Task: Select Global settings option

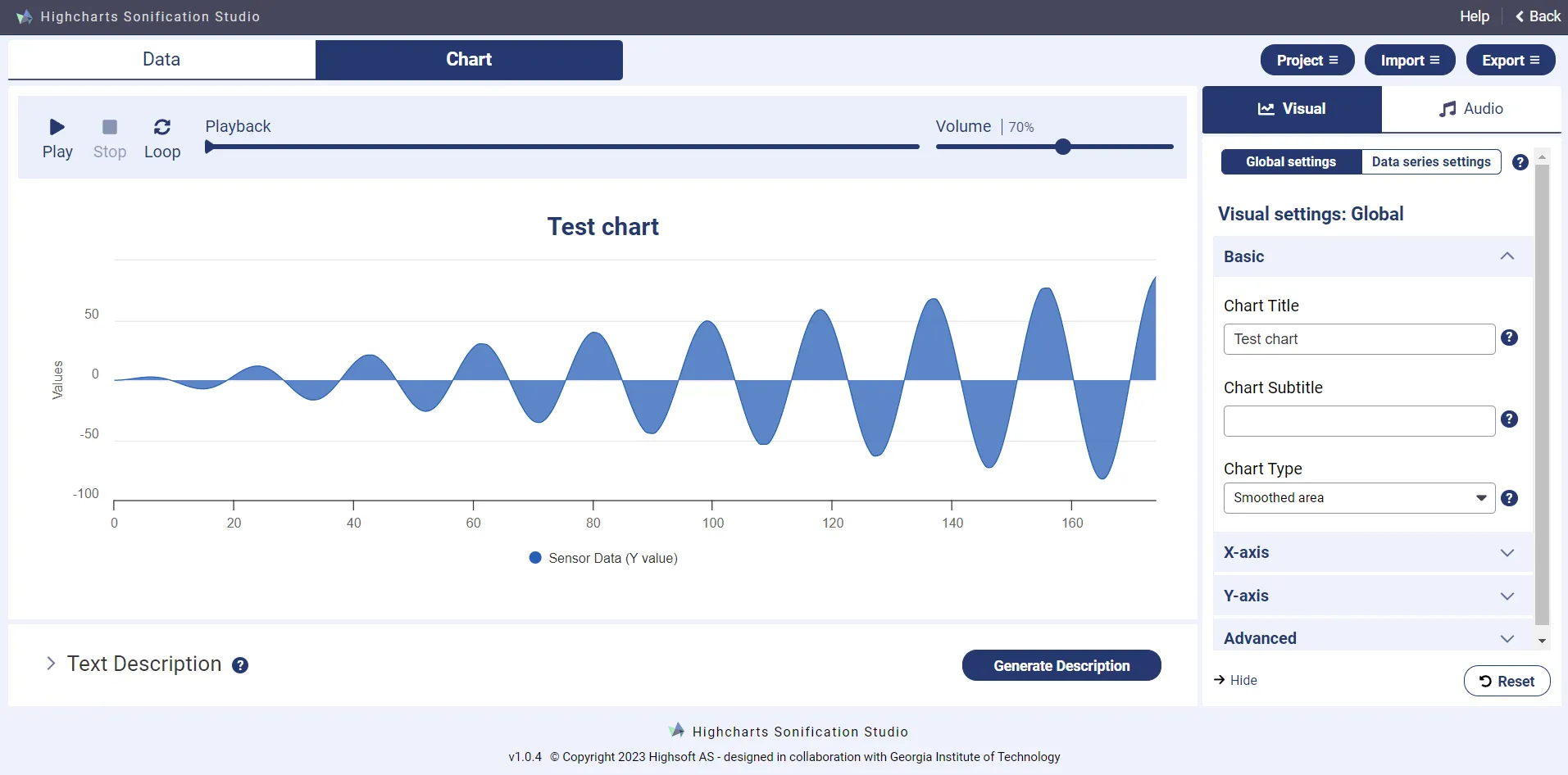Action: tap(1291, 162)
